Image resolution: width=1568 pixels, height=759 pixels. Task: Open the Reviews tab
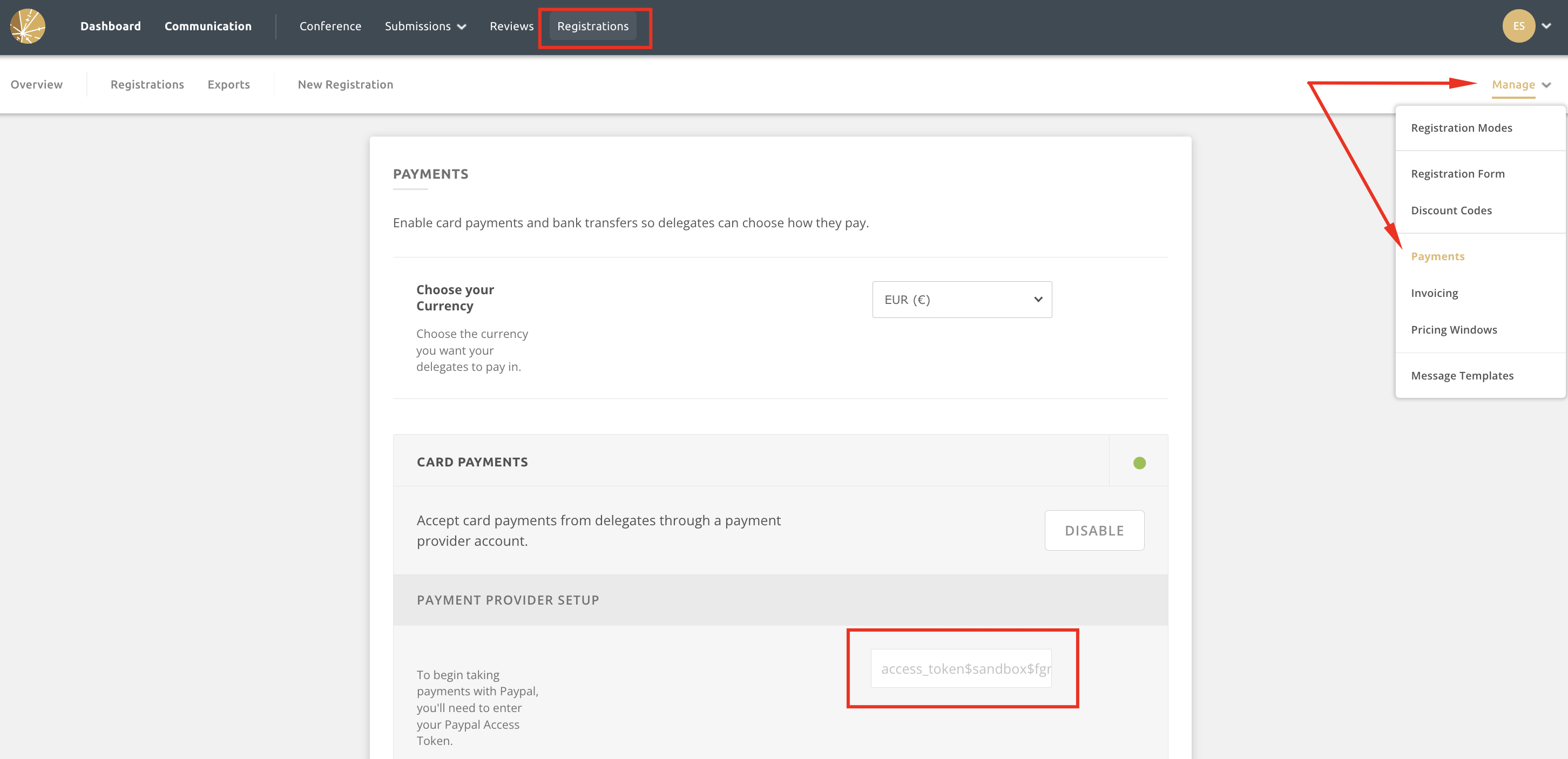point(511,26)
